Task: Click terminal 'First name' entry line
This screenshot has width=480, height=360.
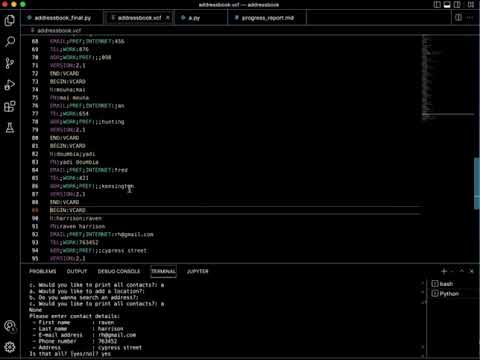Action: 73,322
